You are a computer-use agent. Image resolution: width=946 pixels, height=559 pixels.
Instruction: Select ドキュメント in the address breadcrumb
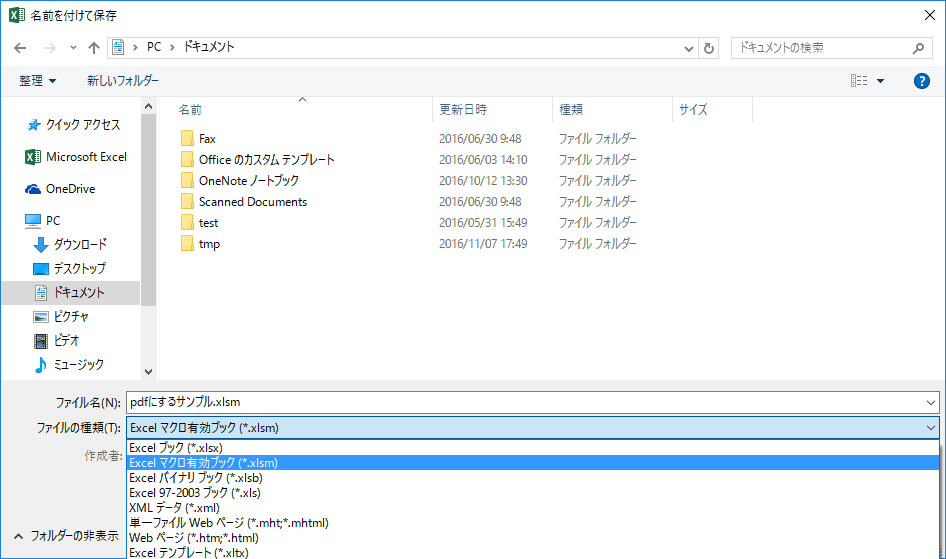pyautogui.click(x=209, y=47)
